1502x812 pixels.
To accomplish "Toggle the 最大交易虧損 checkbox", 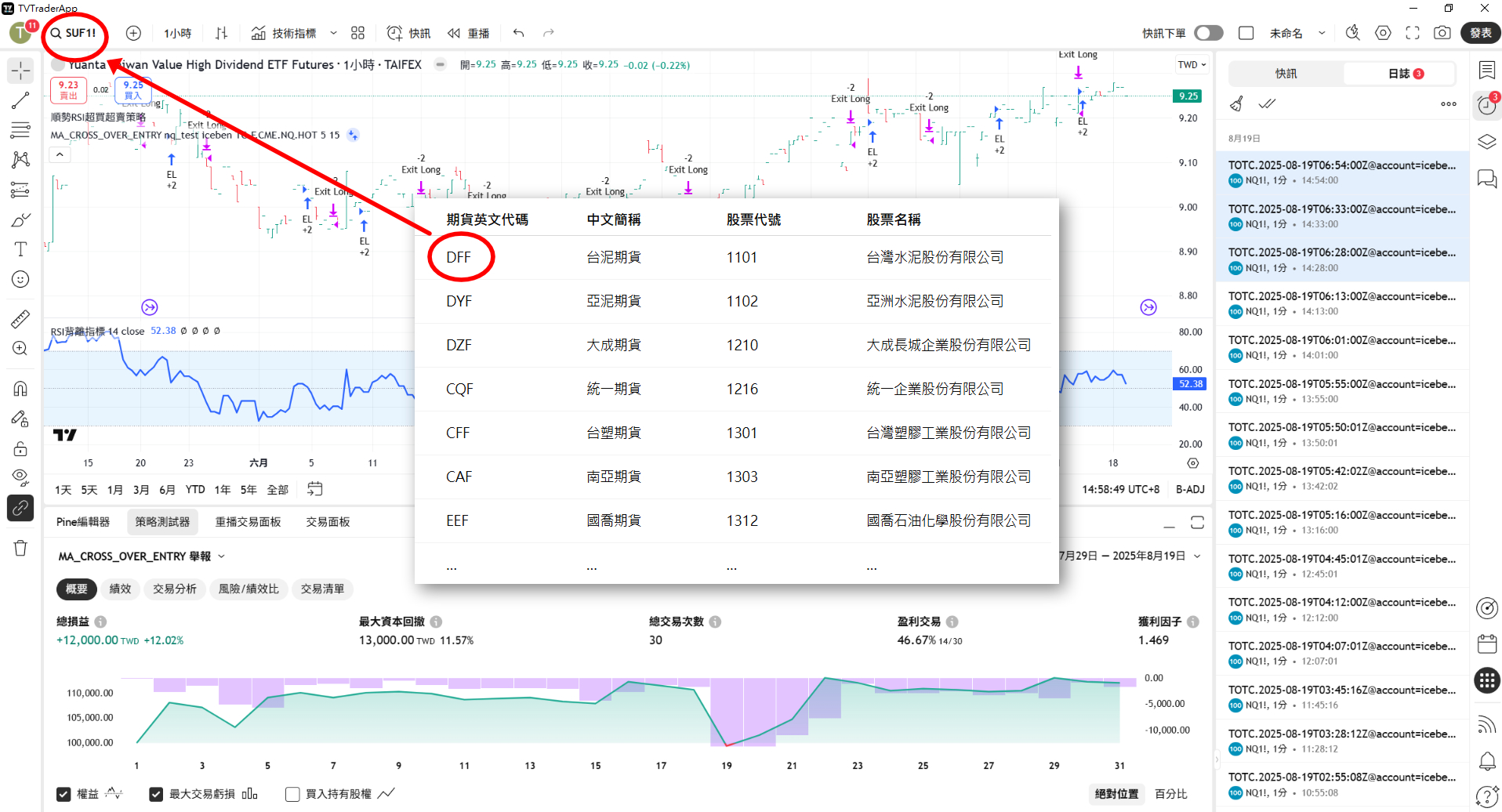I will pos(156,794).
